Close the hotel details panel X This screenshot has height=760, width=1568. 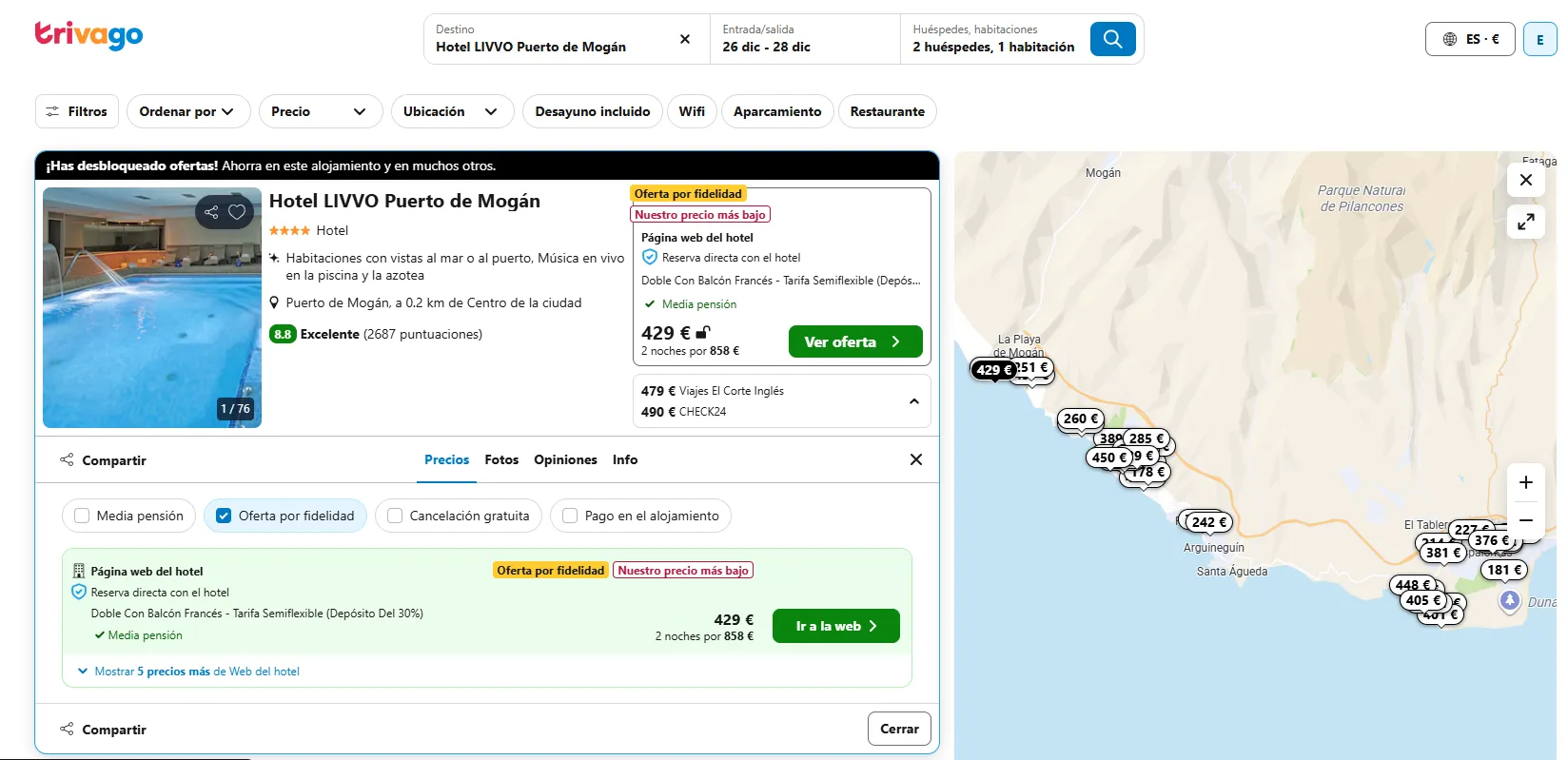(916, 459)
